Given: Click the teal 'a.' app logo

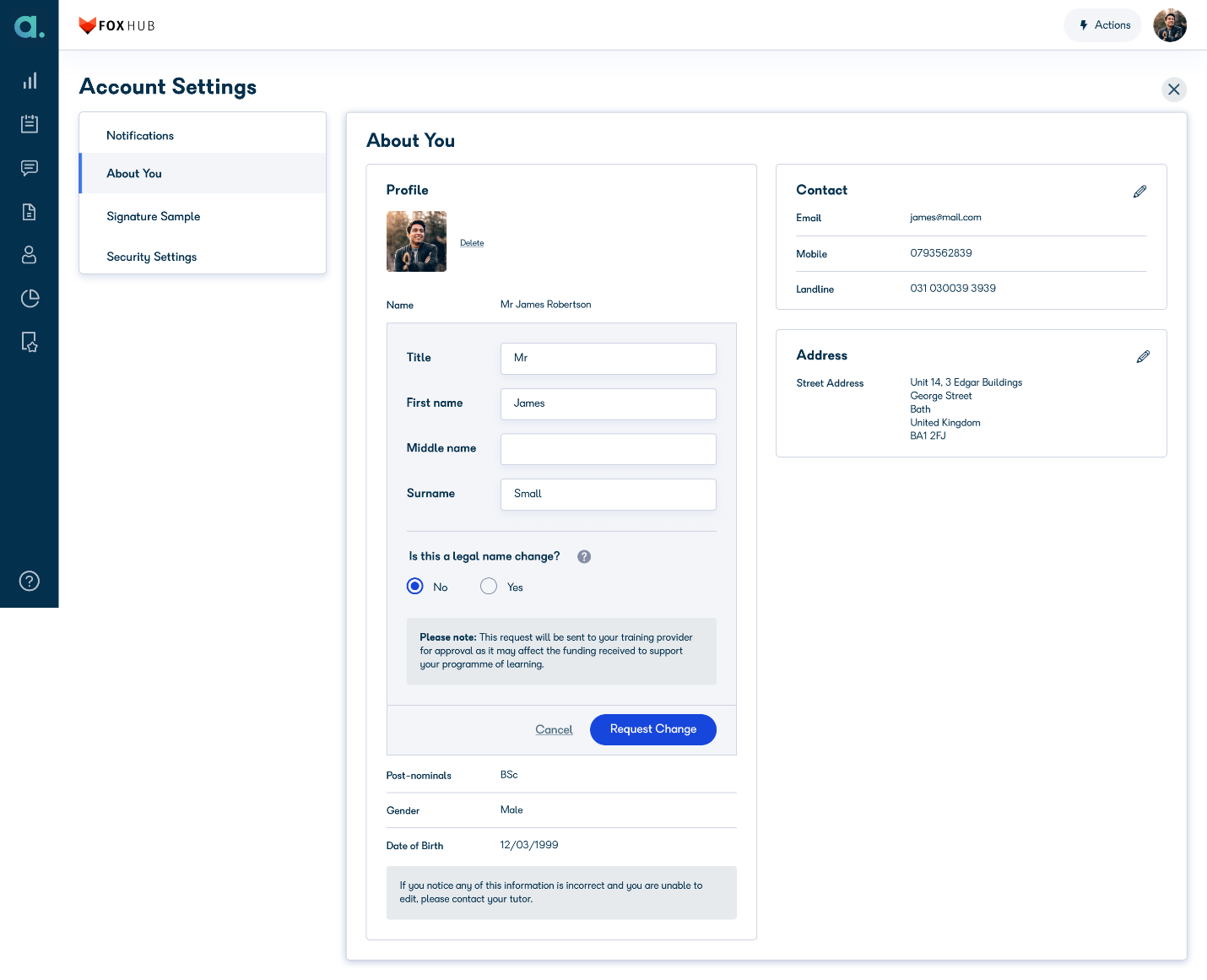Looking at the screenshot, I should click(x=30, y=26).
